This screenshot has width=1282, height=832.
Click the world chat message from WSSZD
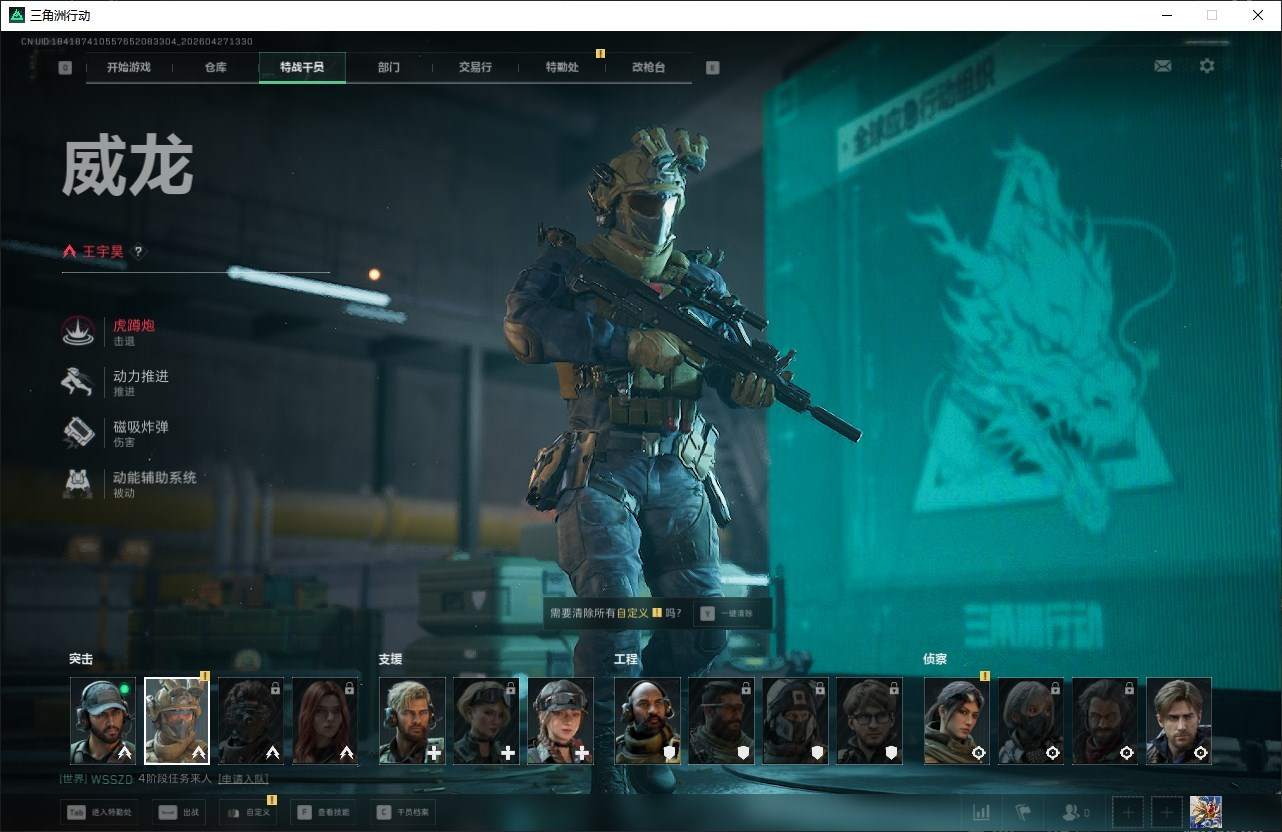(165, 779)
